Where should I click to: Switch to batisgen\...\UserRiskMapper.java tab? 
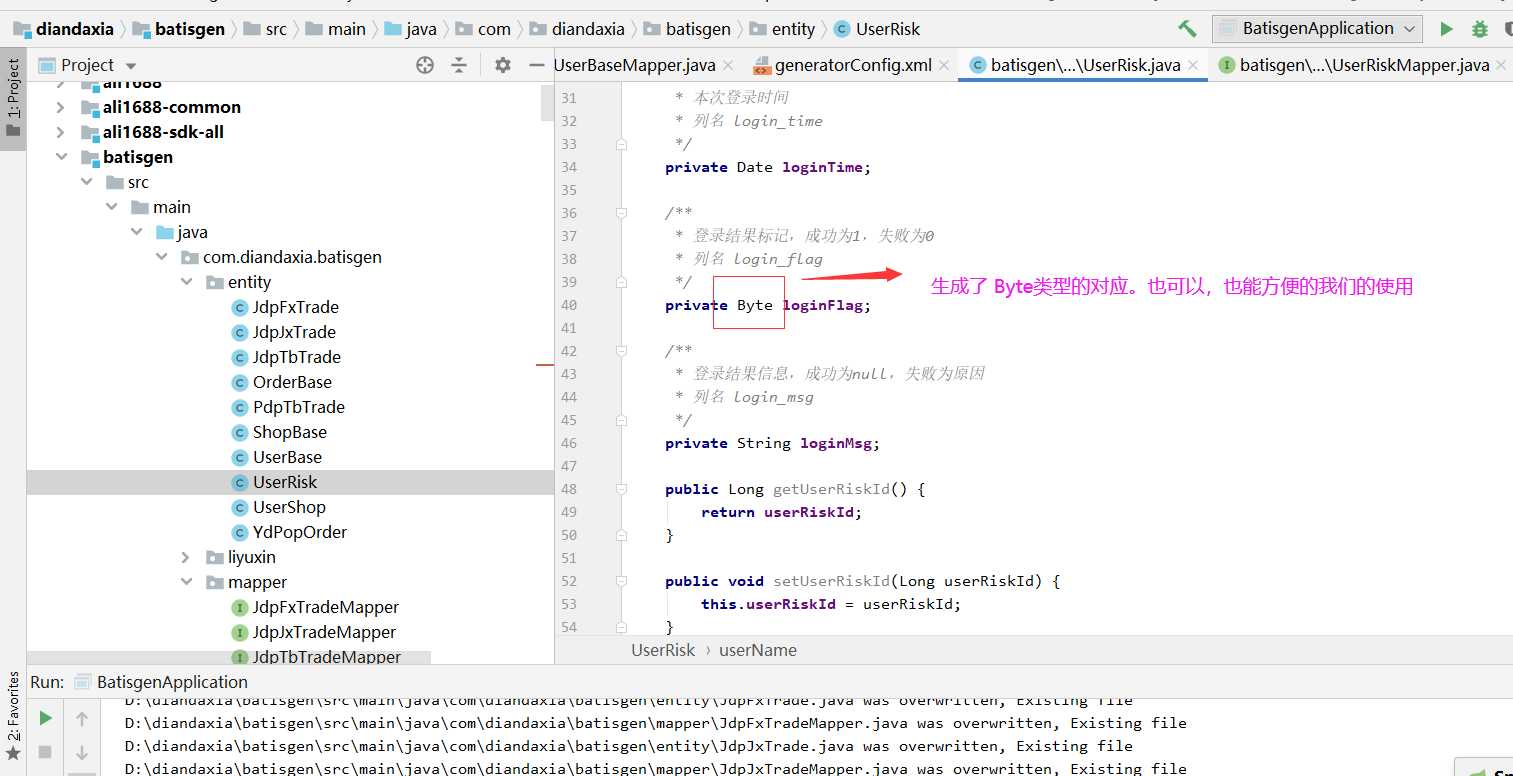[1364, 65]
